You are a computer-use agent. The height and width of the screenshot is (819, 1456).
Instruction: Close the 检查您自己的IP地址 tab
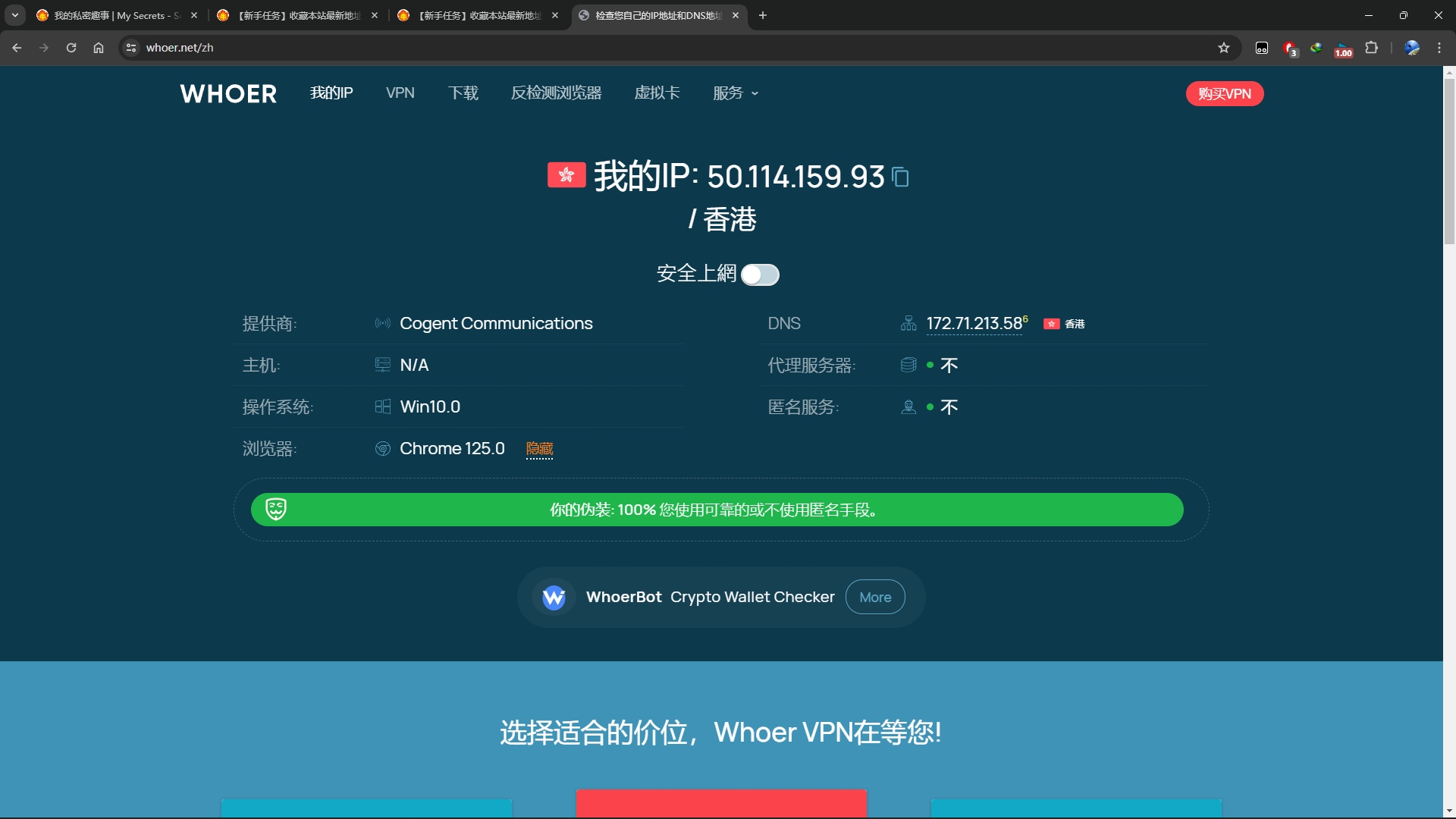click(736, 15)
